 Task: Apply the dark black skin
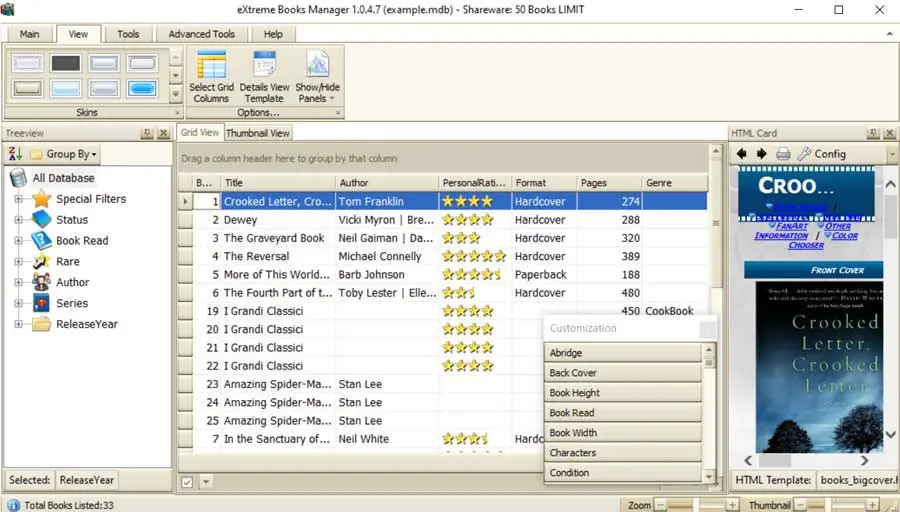(x=65, y=63)
